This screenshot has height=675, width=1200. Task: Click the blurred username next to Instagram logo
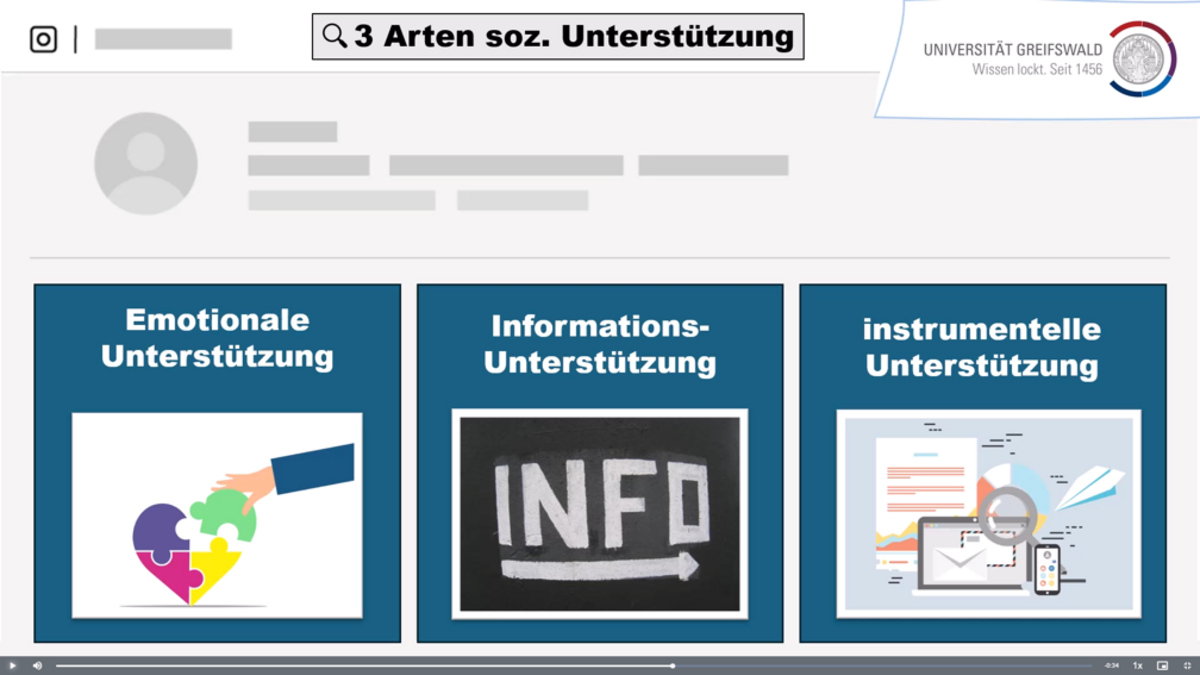163,39
